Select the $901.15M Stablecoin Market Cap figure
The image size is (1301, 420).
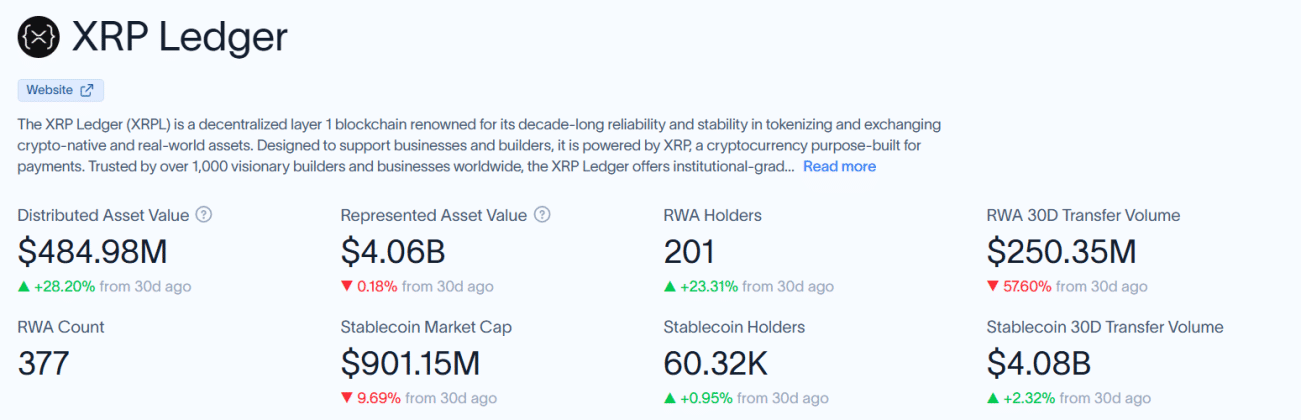coord(410,363)
